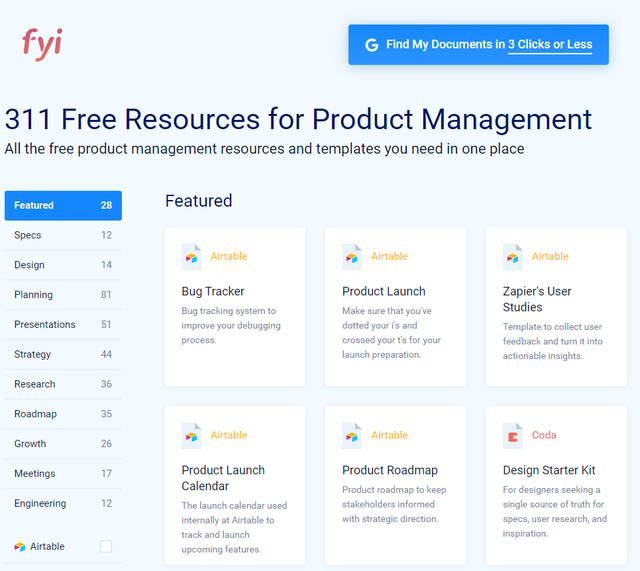The height and width of the screenshot is (571, 640).
Task: Click the Airtable logo in sidebar filter
Action: pyautogui.click(x=20, y=547)
